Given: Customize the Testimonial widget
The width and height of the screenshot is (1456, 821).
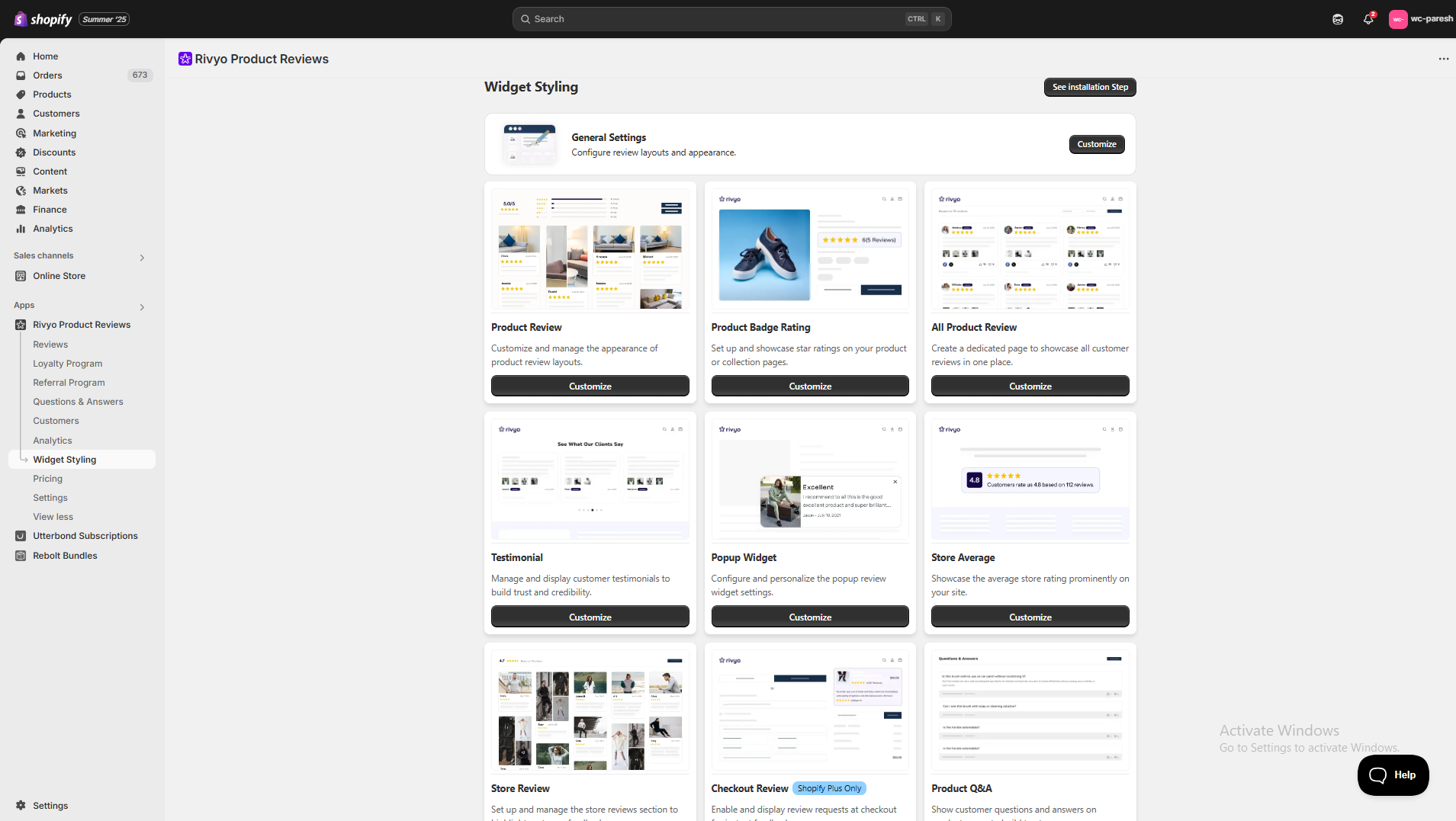Looking at the screenshot, I should (x=590, y=617).
